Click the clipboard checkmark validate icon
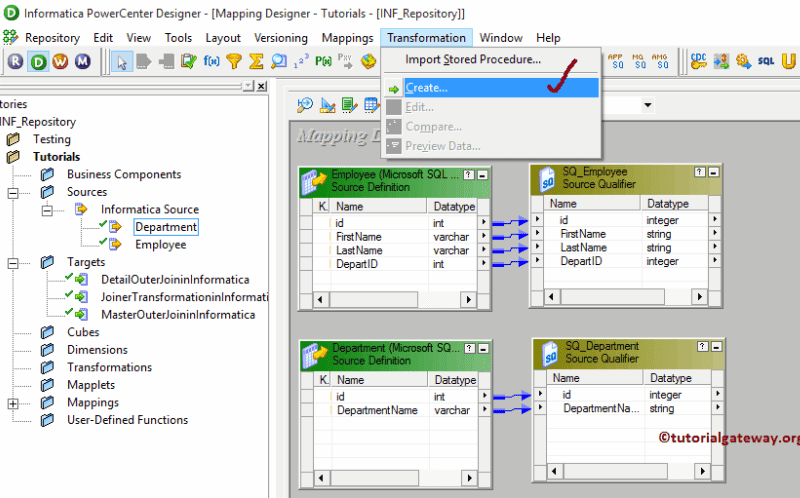The width and height of the screenshot is (800, 498). (189, 62)
